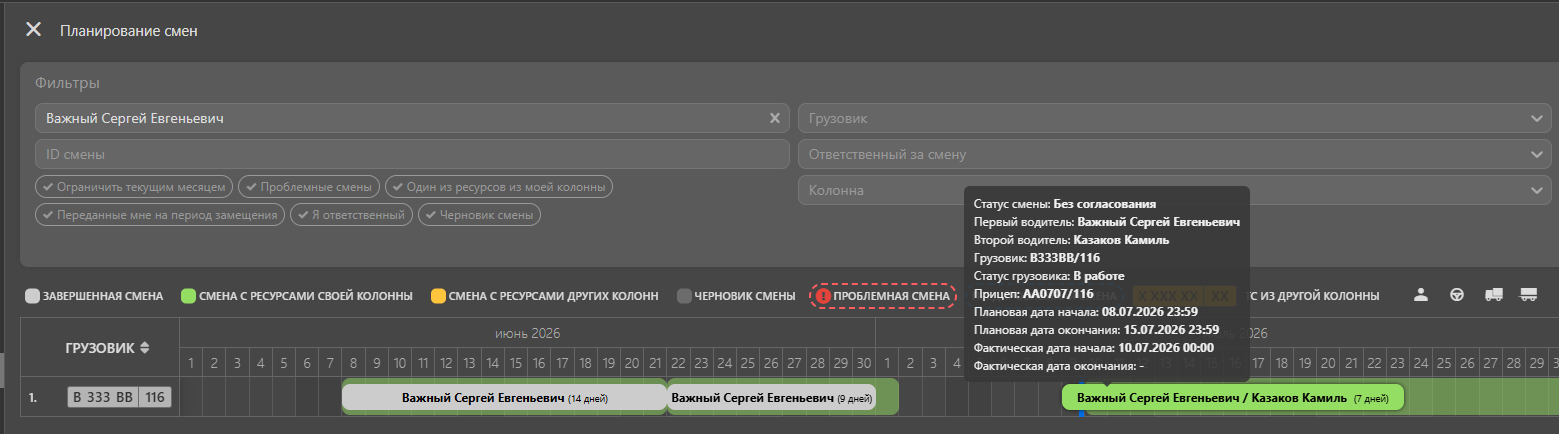Click truck plate В 333 ВВ 116
Screen dimensions: 1559x434
pos(119,397)
